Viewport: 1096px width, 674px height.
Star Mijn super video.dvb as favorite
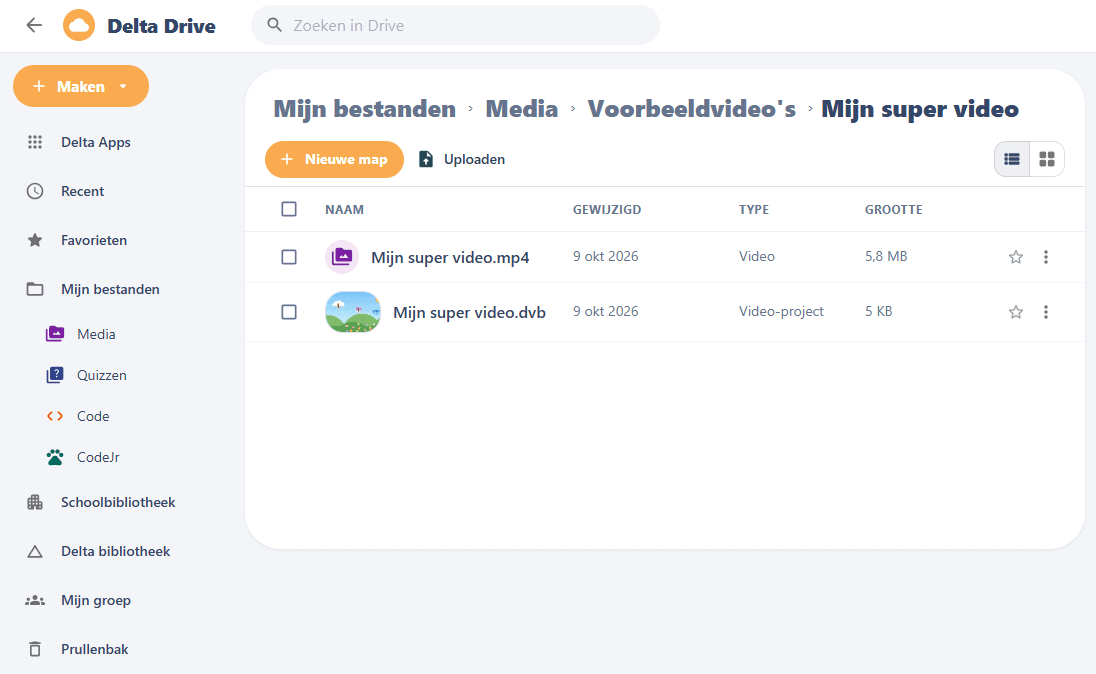click(1016, 312)
